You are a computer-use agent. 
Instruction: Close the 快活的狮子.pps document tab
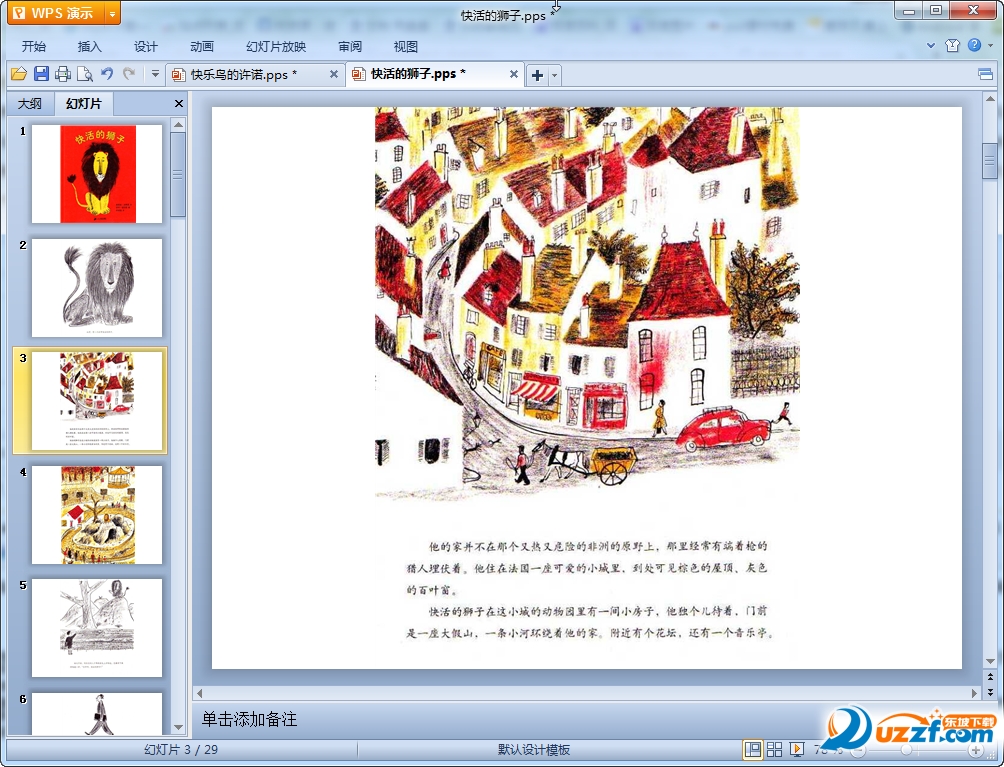point(514,74)
